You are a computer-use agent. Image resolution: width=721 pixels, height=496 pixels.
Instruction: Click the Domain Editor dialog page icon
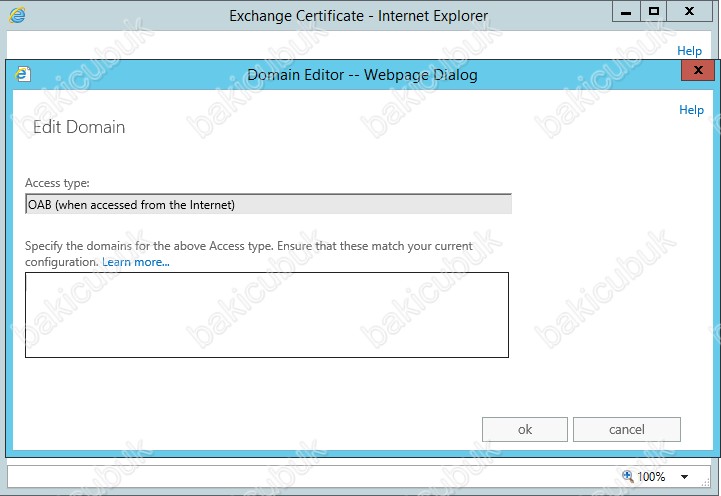point(23,74)
